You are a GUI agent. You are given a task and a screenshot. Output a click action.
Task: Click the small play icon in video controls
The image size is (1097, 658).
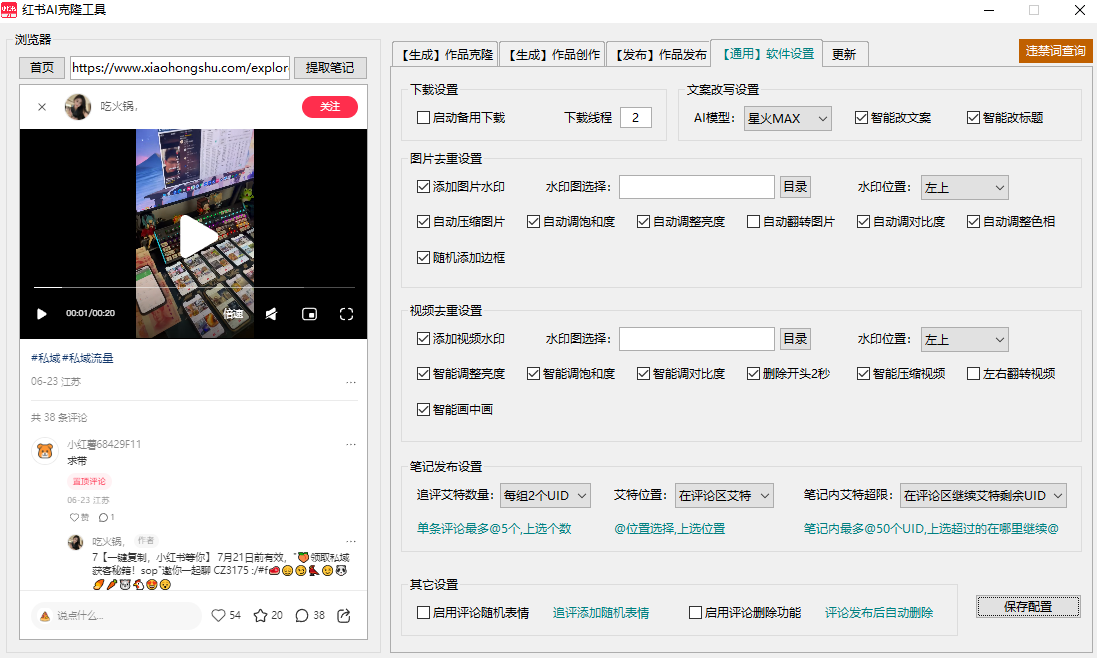pos(41,314)
